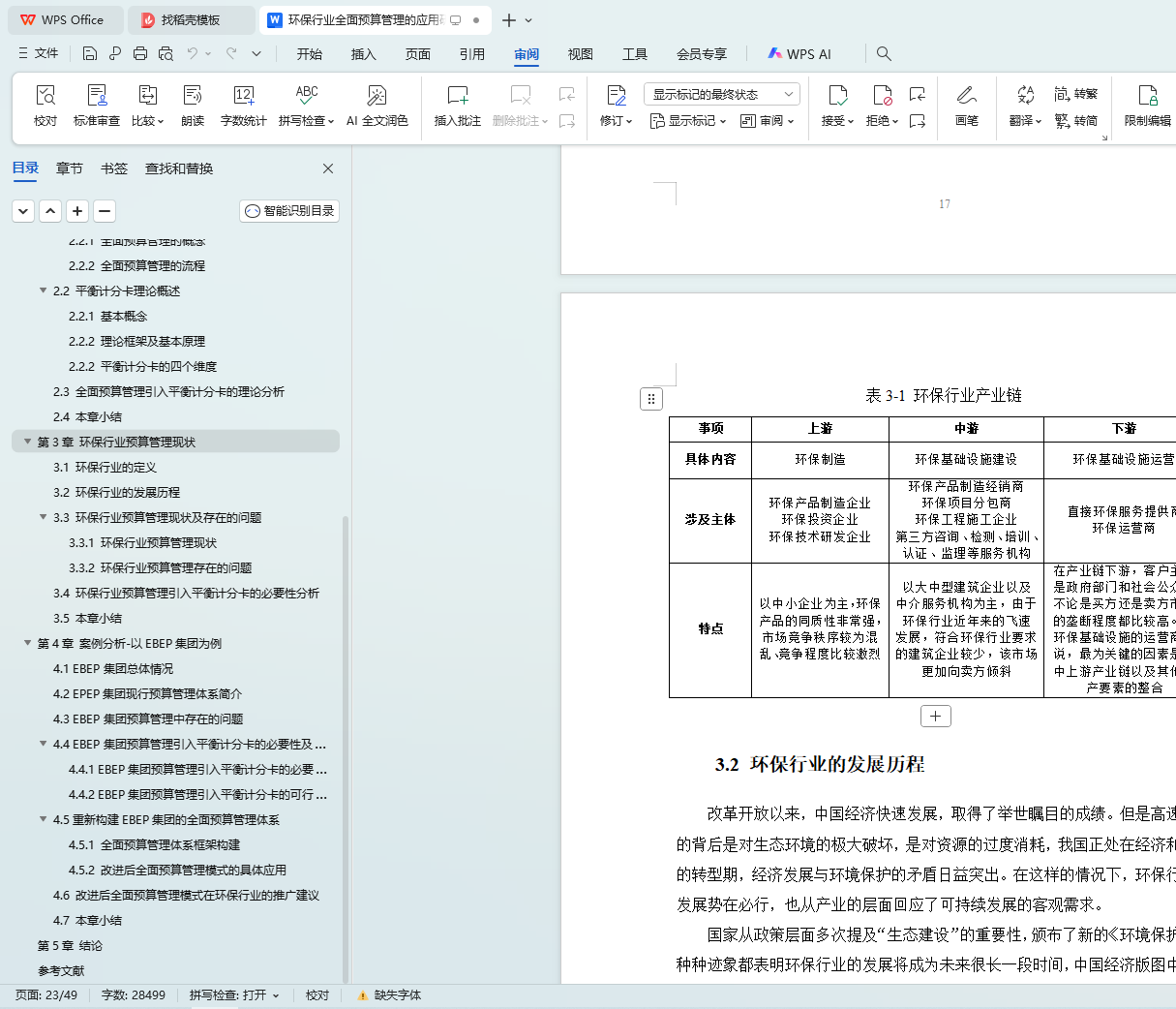Open the 会员专享 tab
The image size is (1176, 1009).
[702, 54]
